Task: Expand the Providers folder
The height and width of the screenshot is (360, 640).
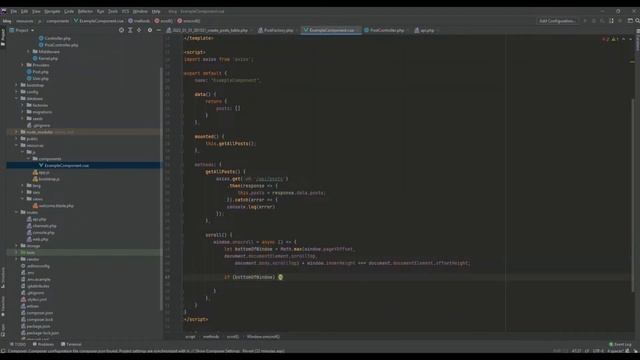Action: click(x=23, y=65)
